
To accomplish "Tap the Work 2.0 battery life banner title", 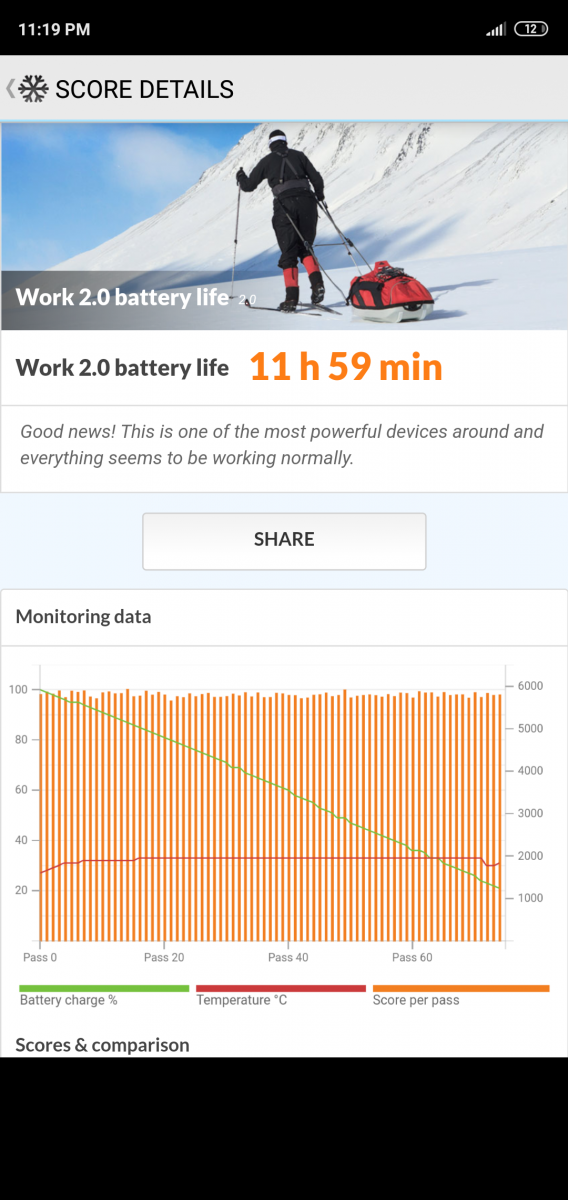I will point(122,297).
